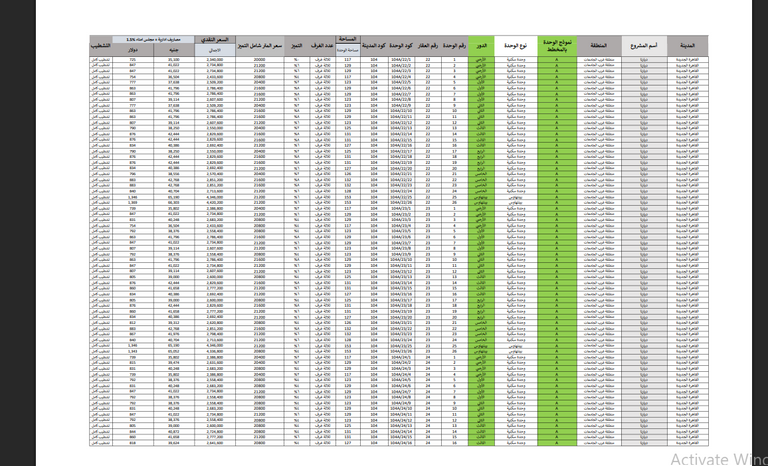This screenshot has height=466, width=768.
Task: Select the المدينة column header
Action: pos(689,47)
